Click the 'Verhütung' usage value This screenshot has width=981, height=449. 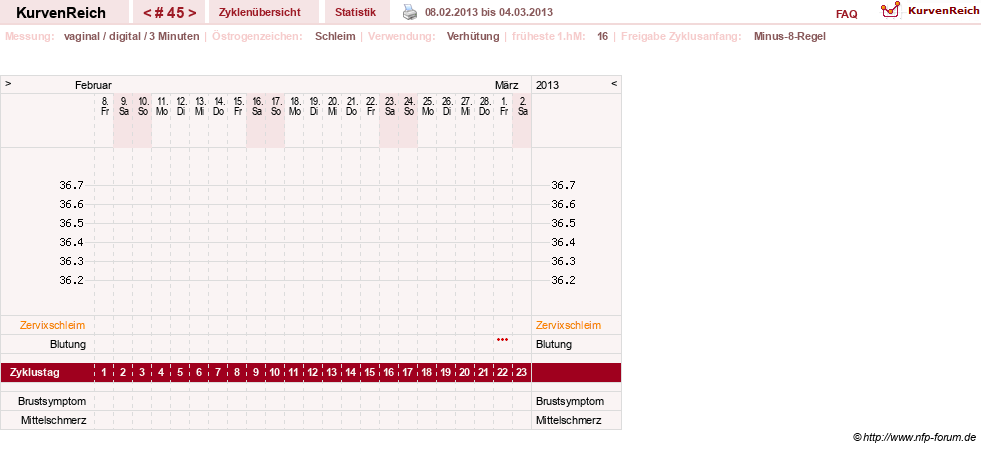tap(473, 36)
